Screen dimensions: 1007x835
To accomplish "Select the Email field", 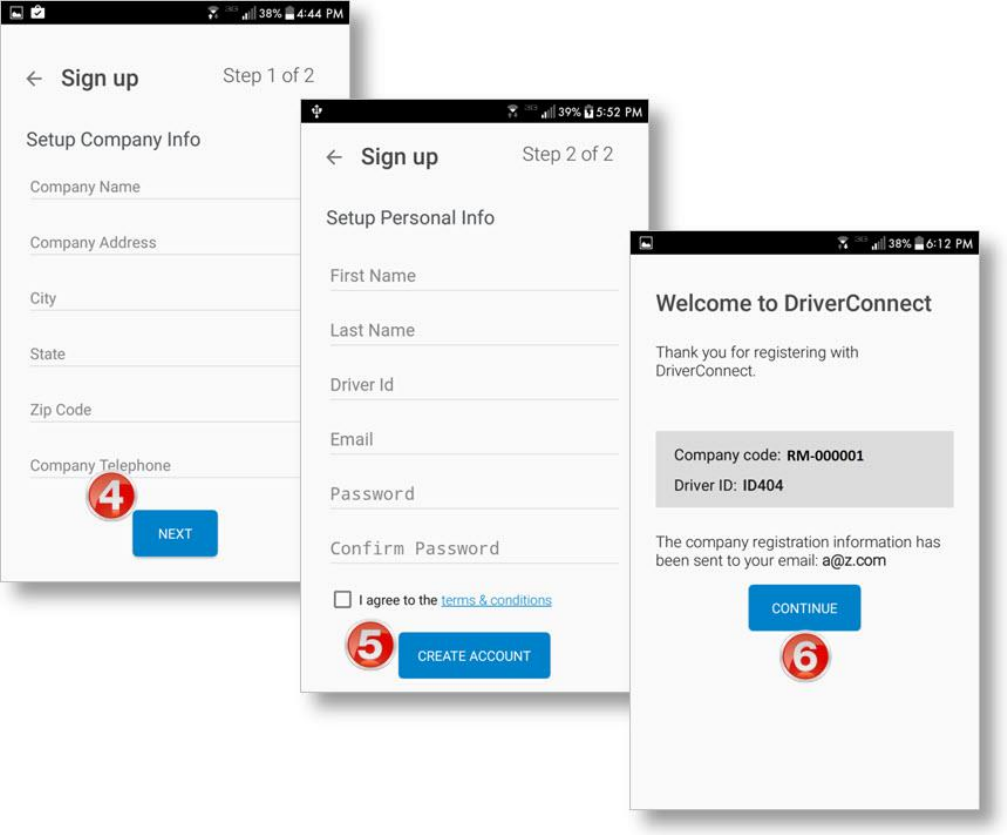I will coord(474,440).
